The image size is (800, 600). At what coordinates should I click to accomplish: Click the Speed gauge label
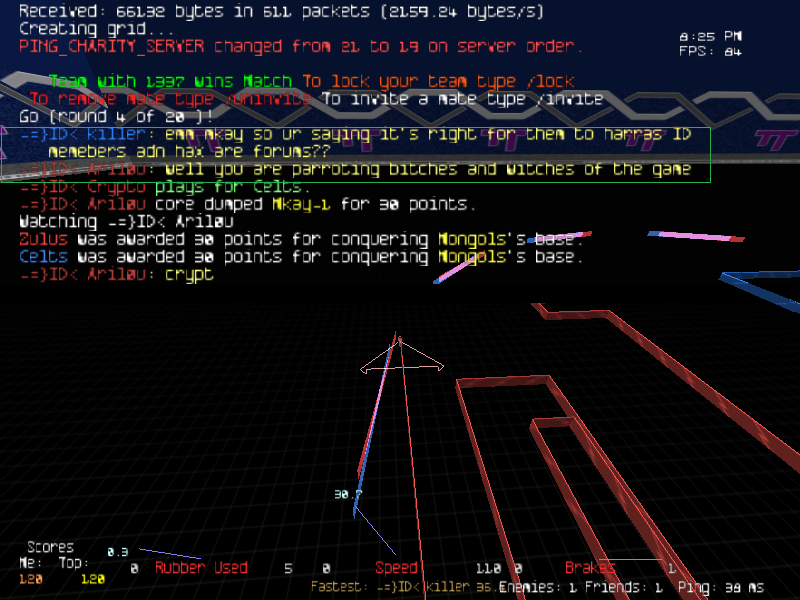pyautogui.click(x=396, y=568)
